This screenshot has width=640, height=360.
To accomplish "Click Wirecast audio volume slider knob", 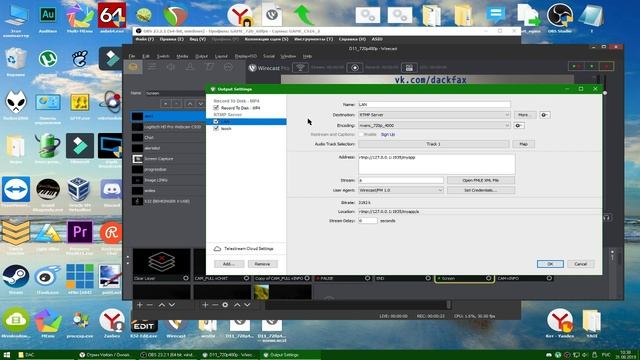I will coord(605,93).
